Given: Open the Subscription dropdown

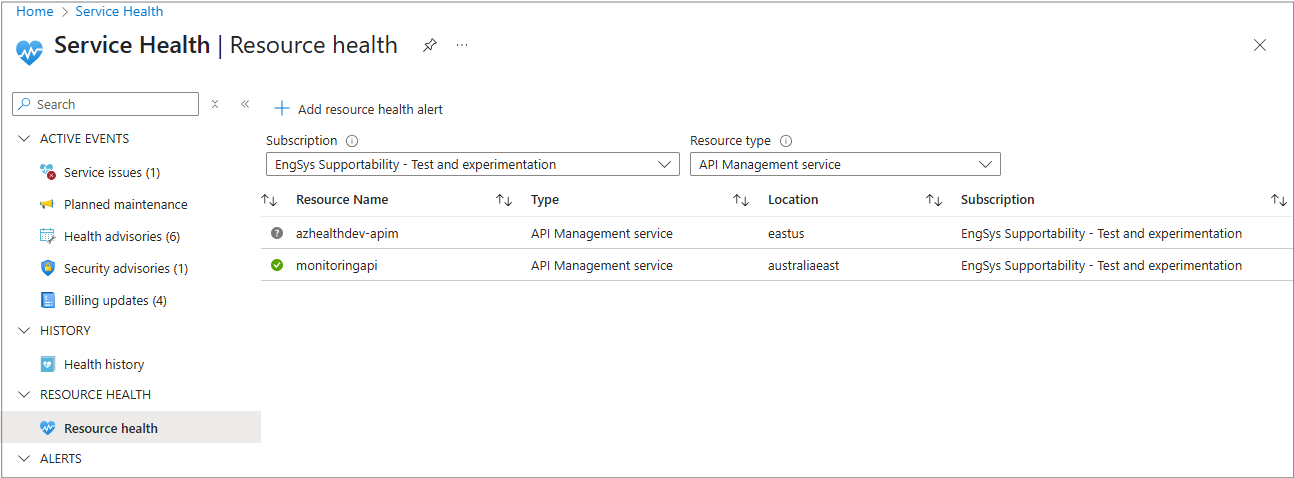Looking at the screenshot, I should [473, 164].
